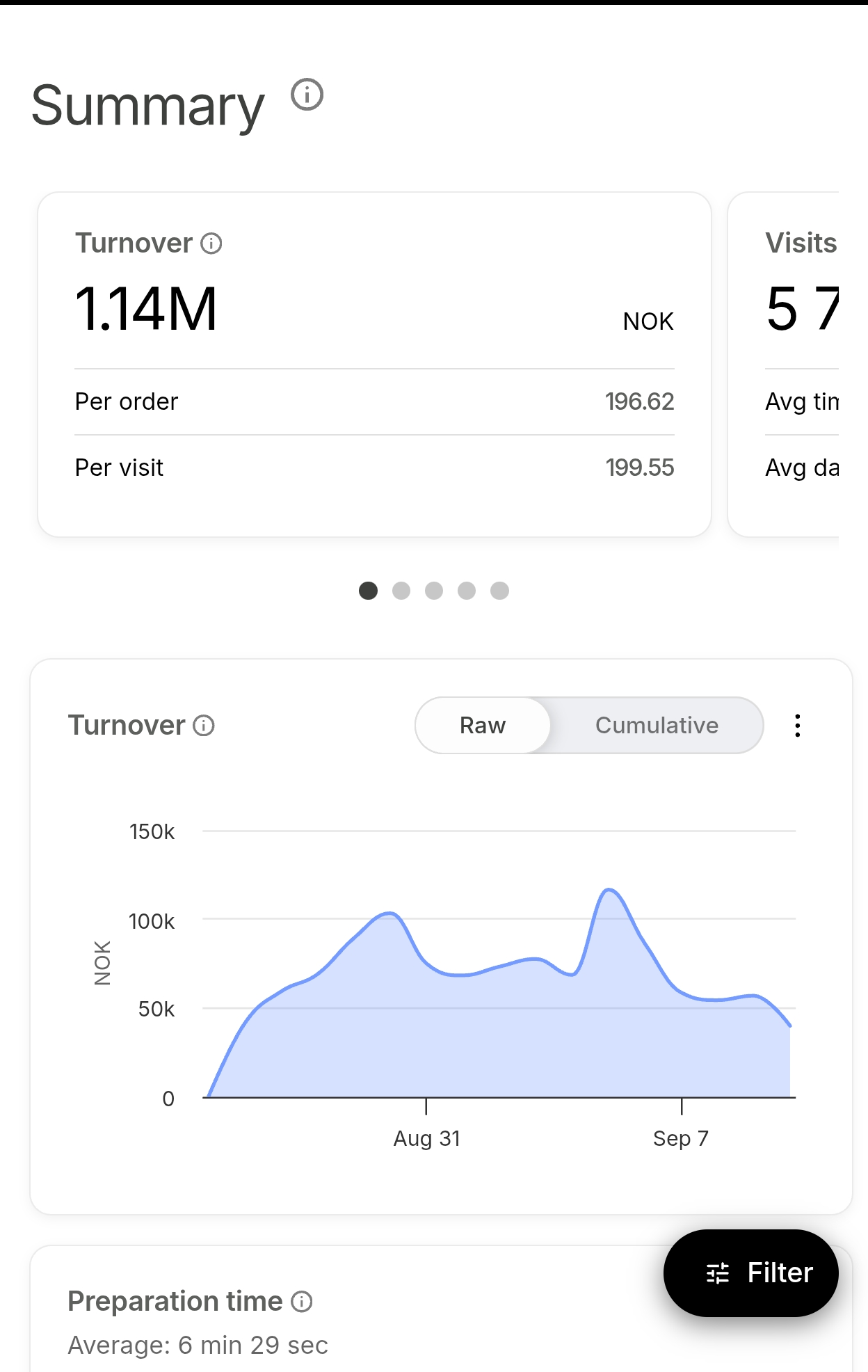Click the Summary page heading

coord(148,106)
